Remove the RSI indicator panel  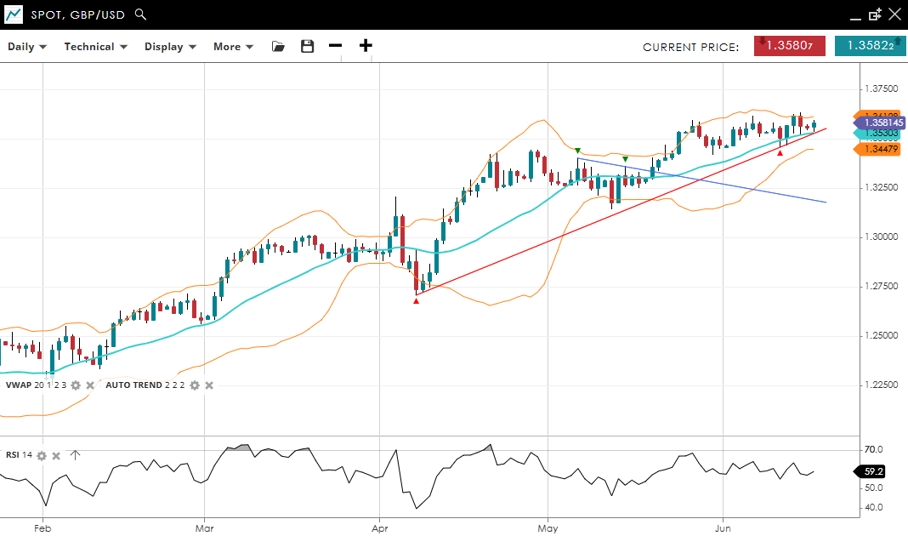[57, 455]
